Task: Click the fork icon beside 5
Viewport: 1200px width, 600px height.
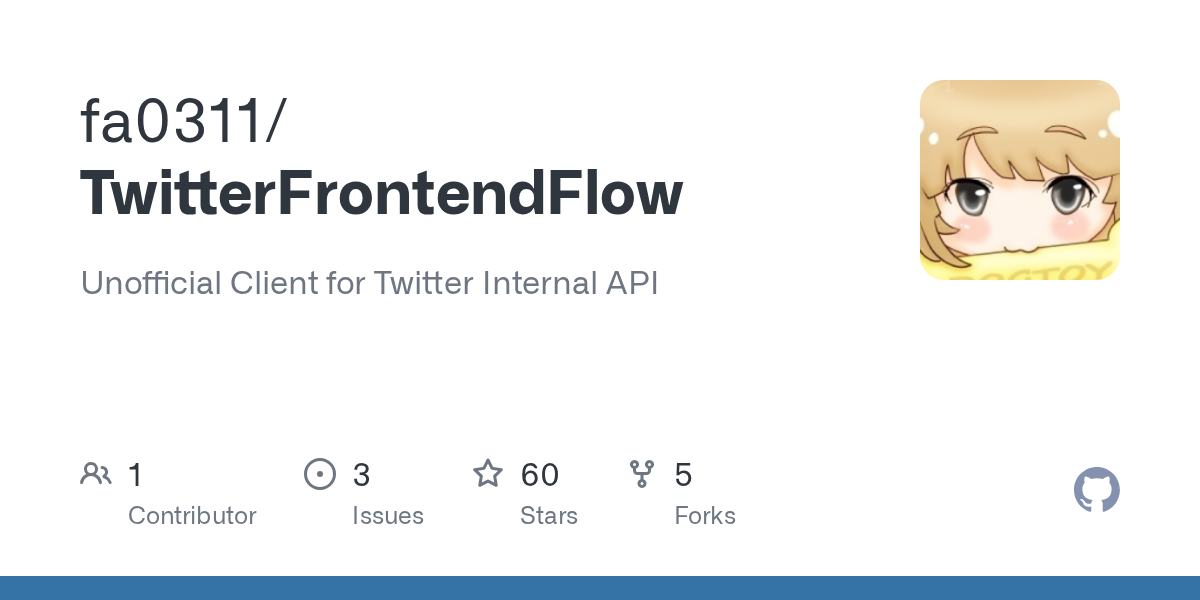Action: point(642,474)
